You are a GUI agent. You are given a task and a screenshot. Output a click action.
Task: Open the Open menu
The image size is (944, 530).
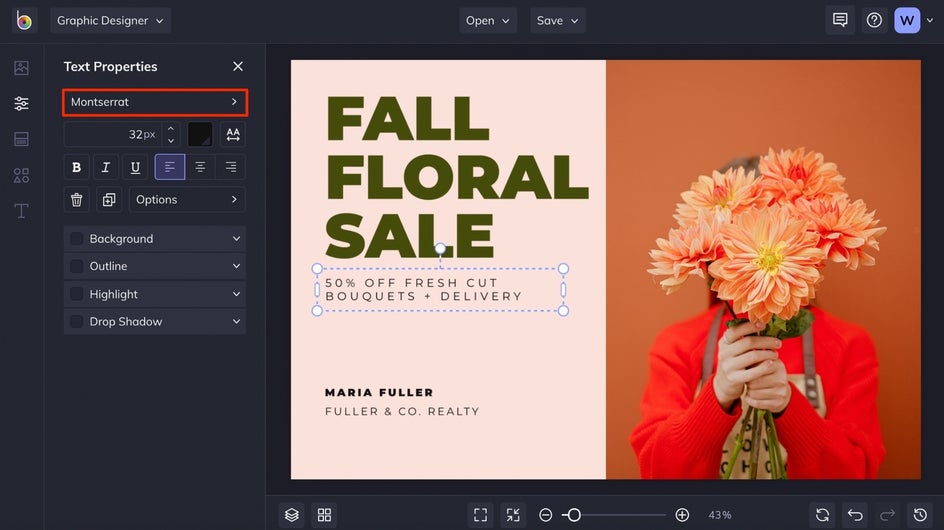[487, 21]
